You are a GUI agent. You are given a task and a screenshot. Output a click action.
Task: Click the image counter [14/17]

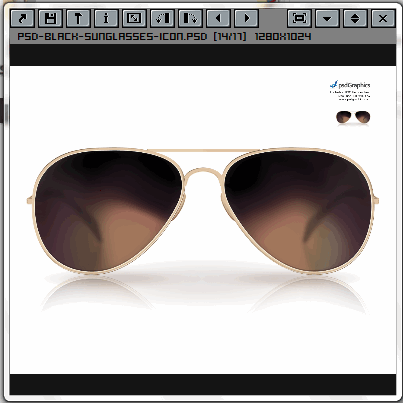coord(230,36)
